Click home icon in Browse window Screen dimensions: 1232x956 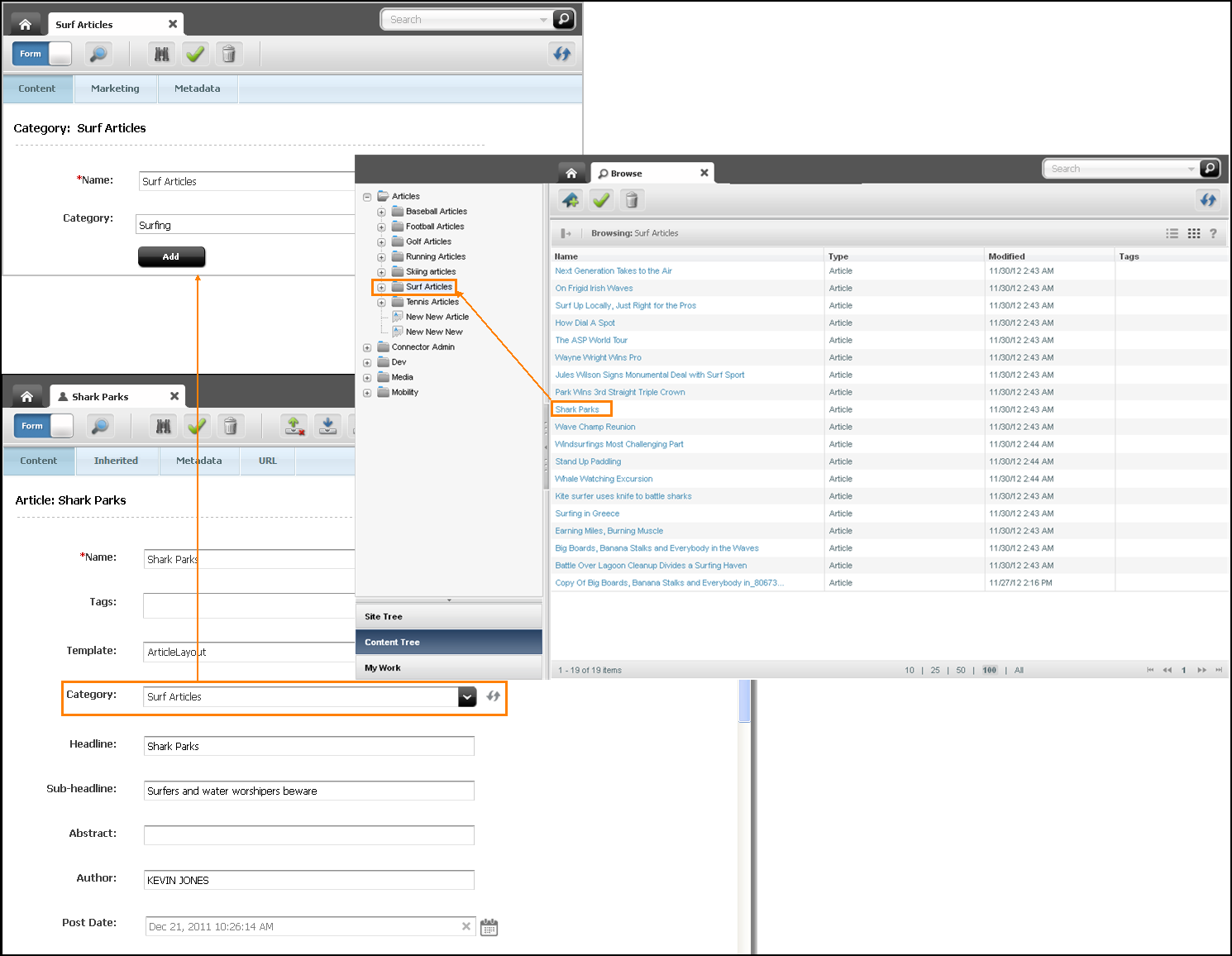571,173
